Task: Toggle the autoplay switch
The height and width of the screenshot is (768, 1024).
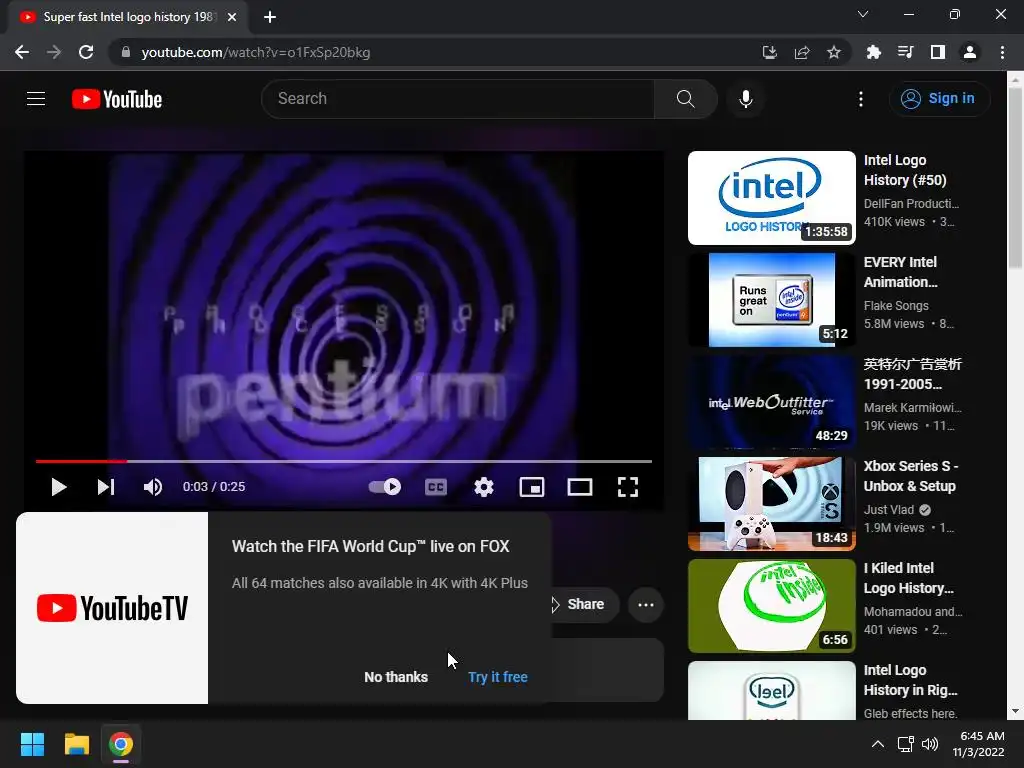Action: point(385,487)
